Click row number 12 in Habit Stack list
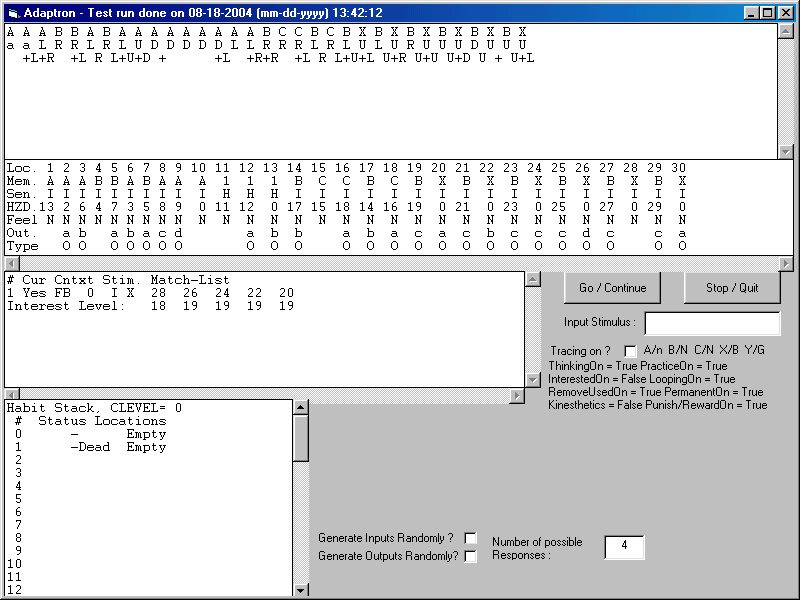 pyautogui.click(x=14, y=589)
